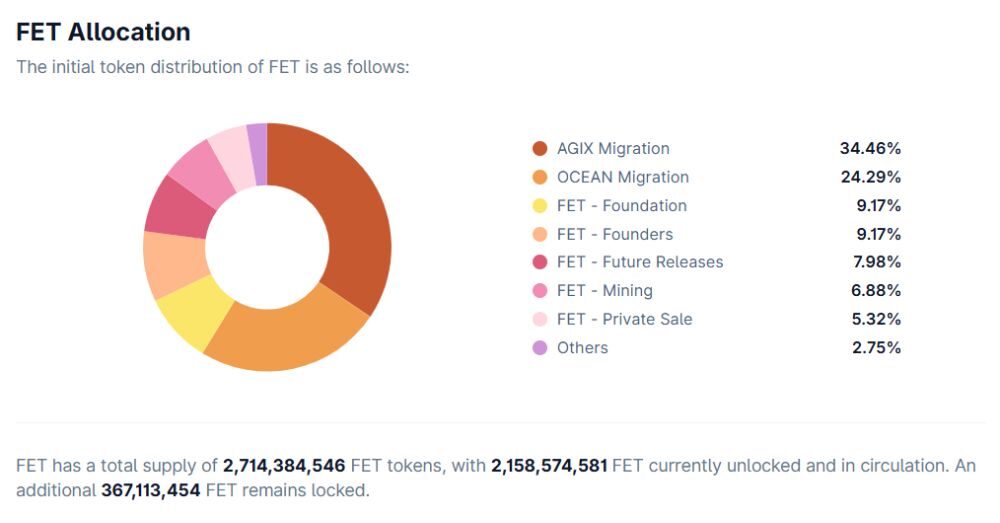Click the 34.46% percentage value
This screenshot has width=1000, height=523.
click(x=870, y=149)
